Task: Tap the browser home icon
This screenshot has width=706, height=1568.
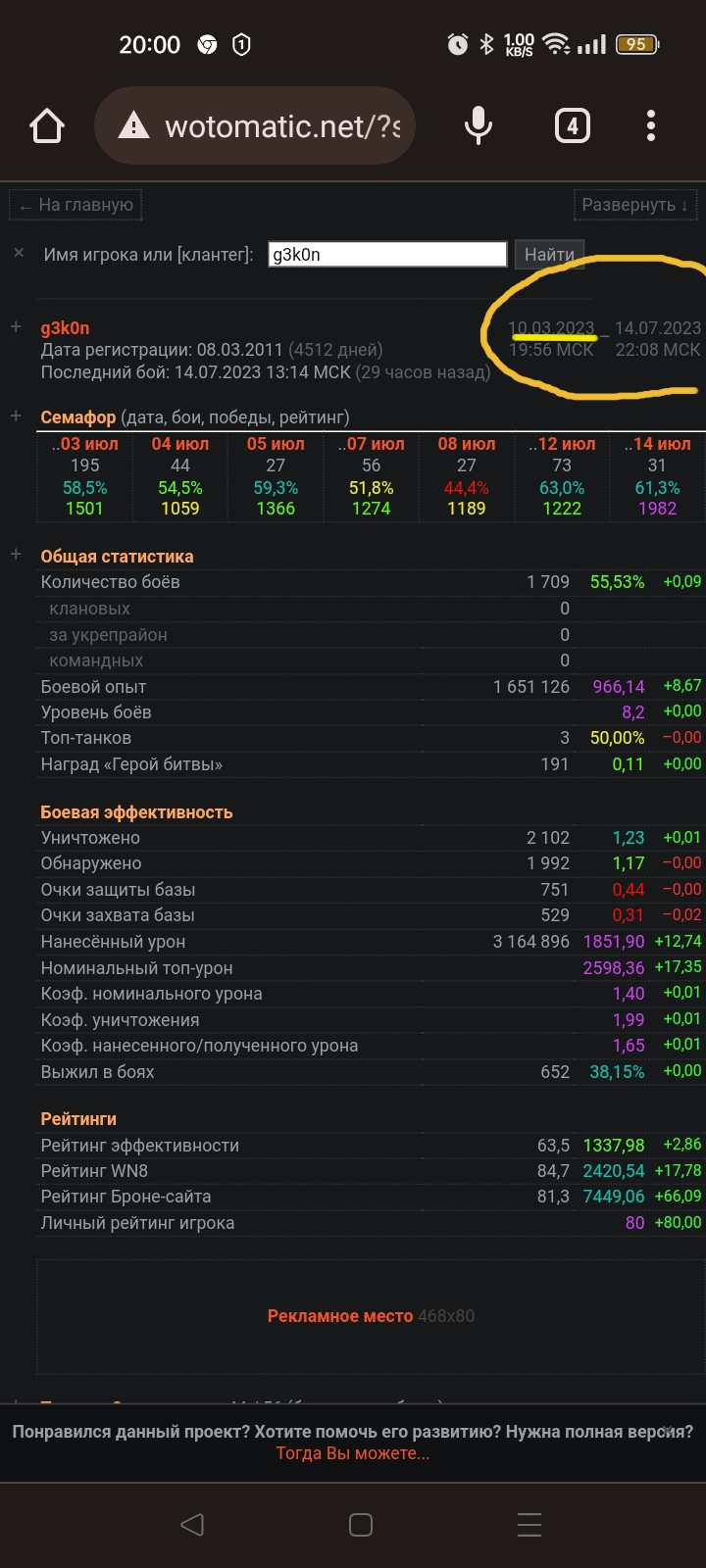Action: click(x=47, y=126)
